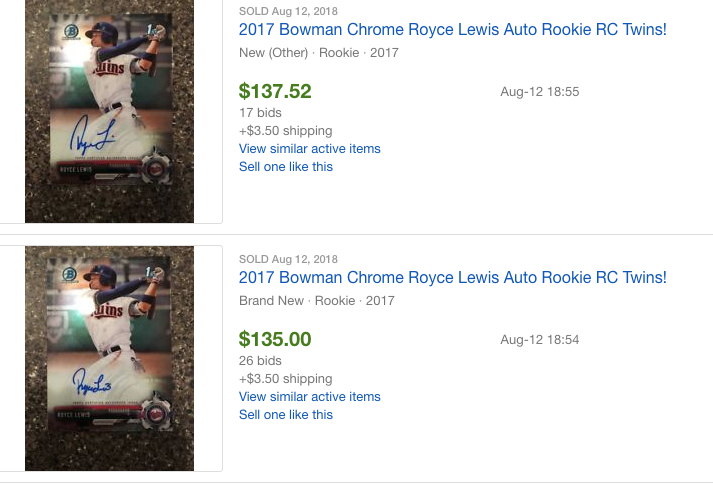The width and height of the screenshot is (713, 484).
Task: Click the $135.00 sold price
Action: click(x=275, y=340)
